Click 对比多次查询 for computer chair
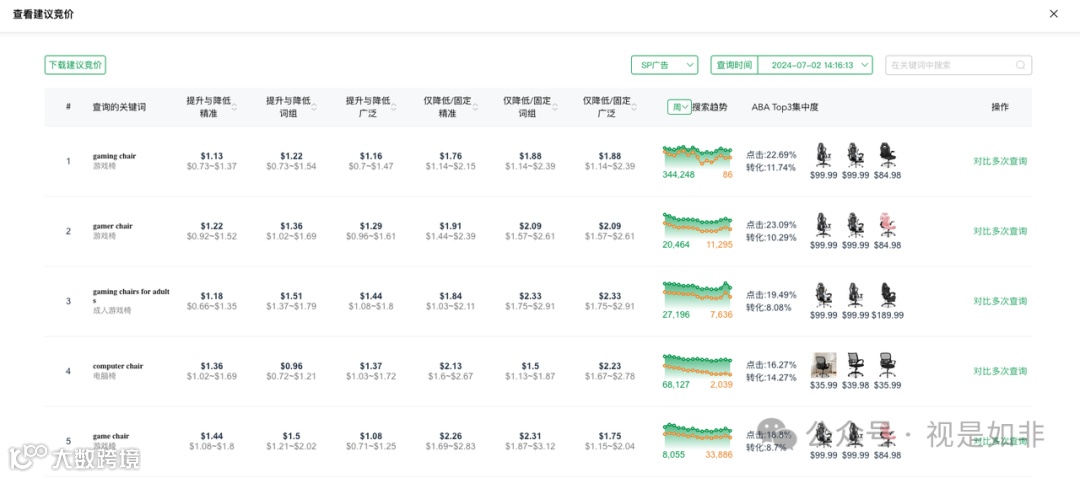The height and width of the screenshot is (478, 1080). point(1000,371)
